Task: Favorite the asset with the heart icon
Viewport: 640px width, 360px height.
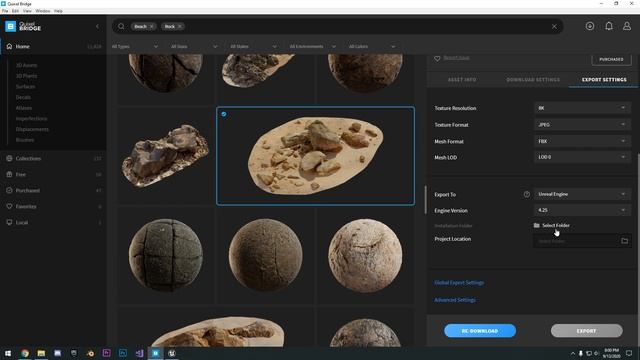Action: (437, 58)
